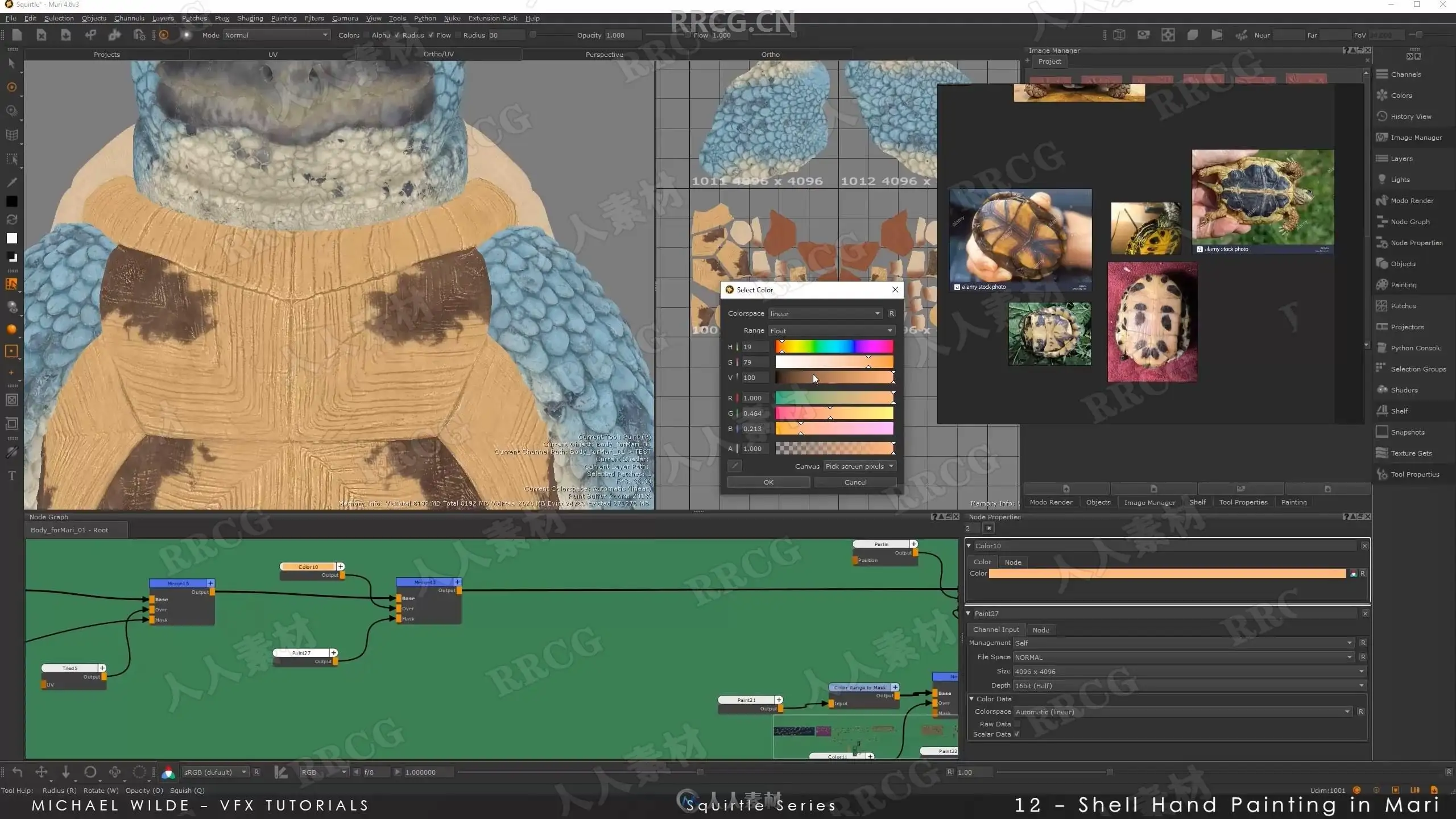1456x819 pixels.
Task: Click OK in Select Color dialog
Action: point(768,482)
